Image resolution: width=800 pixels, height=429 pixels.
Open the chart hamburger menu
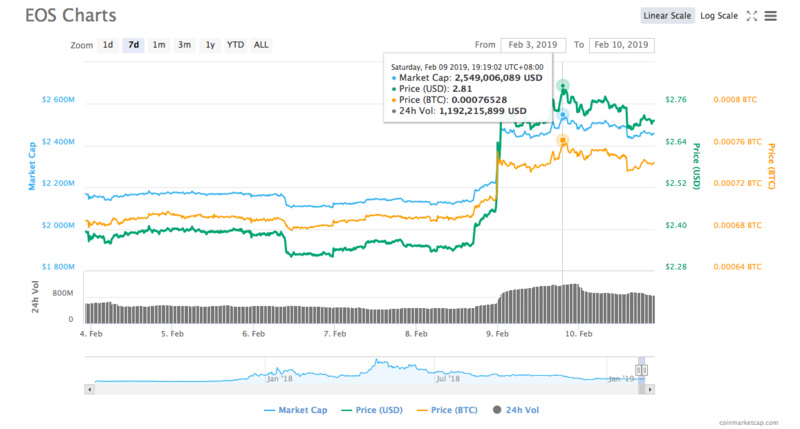point(770,16)
